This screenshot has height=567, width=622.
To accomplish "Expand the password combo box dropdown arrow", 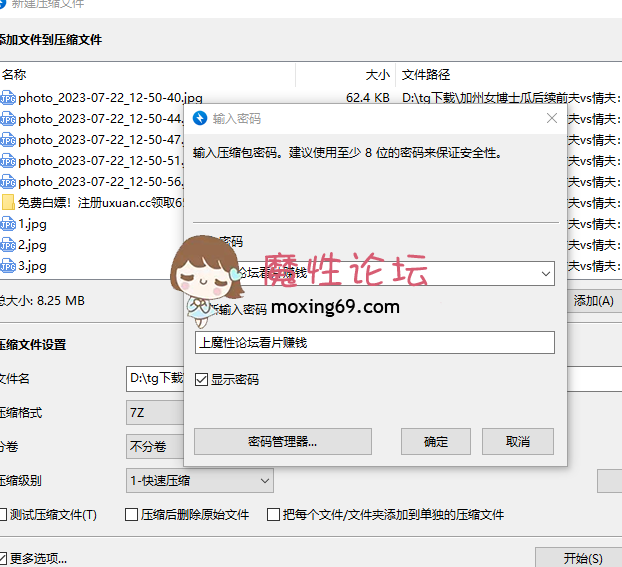I will 544,272.
